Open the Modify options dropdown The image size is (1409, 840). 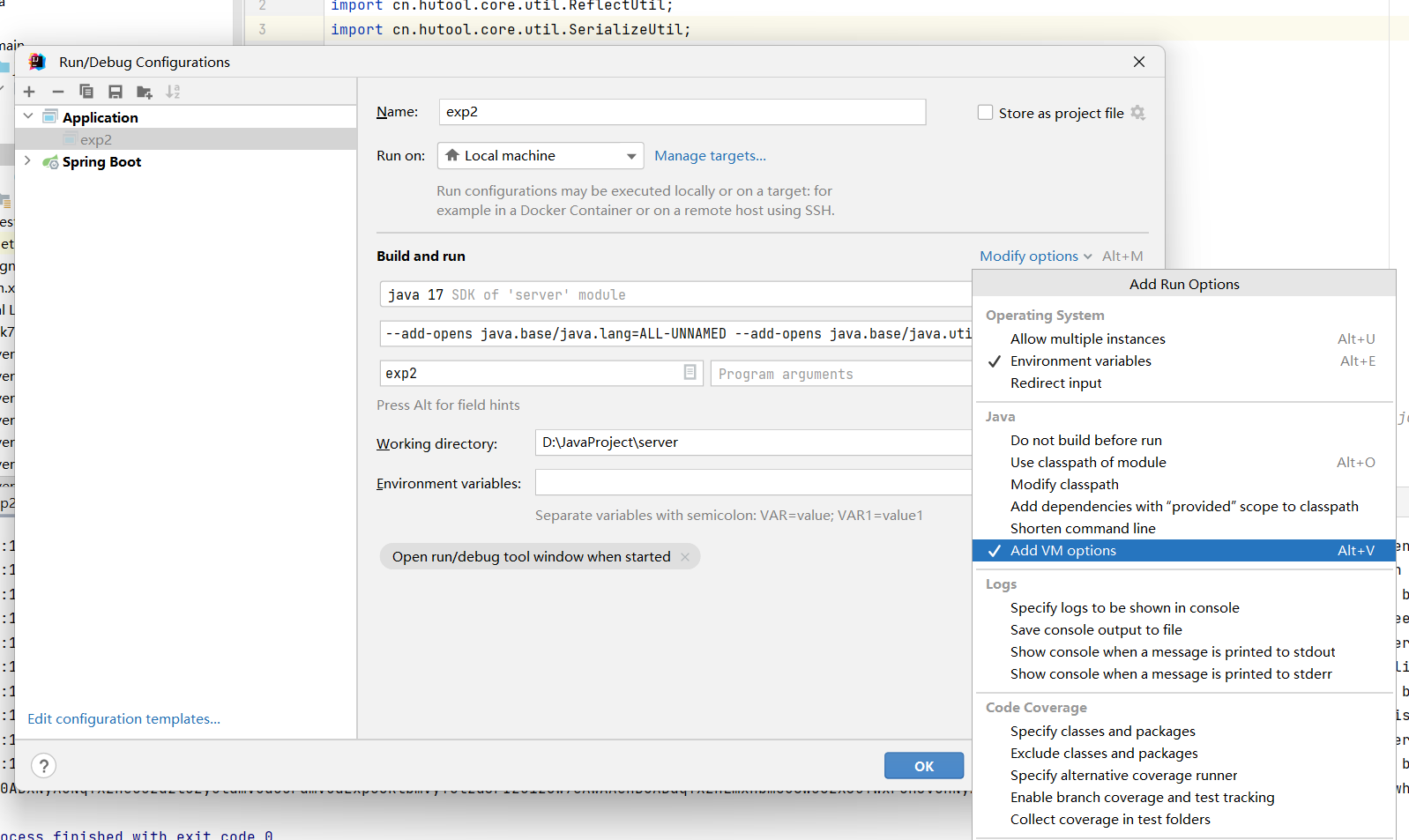pyautogui.click(x=1036, y=256)
